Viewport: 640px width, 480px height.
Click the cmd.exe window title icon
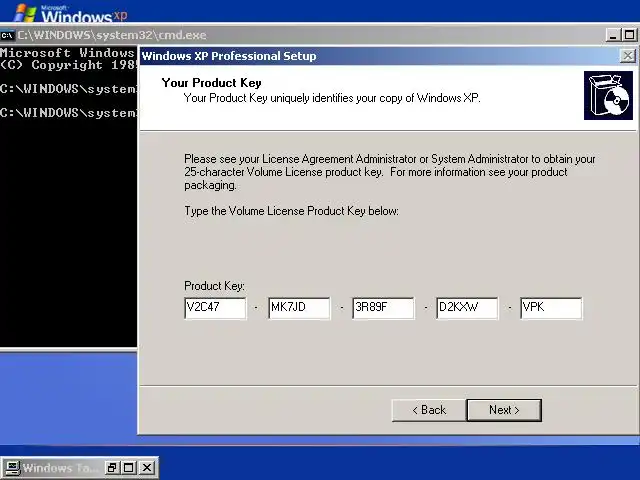[x=7, y=35]
